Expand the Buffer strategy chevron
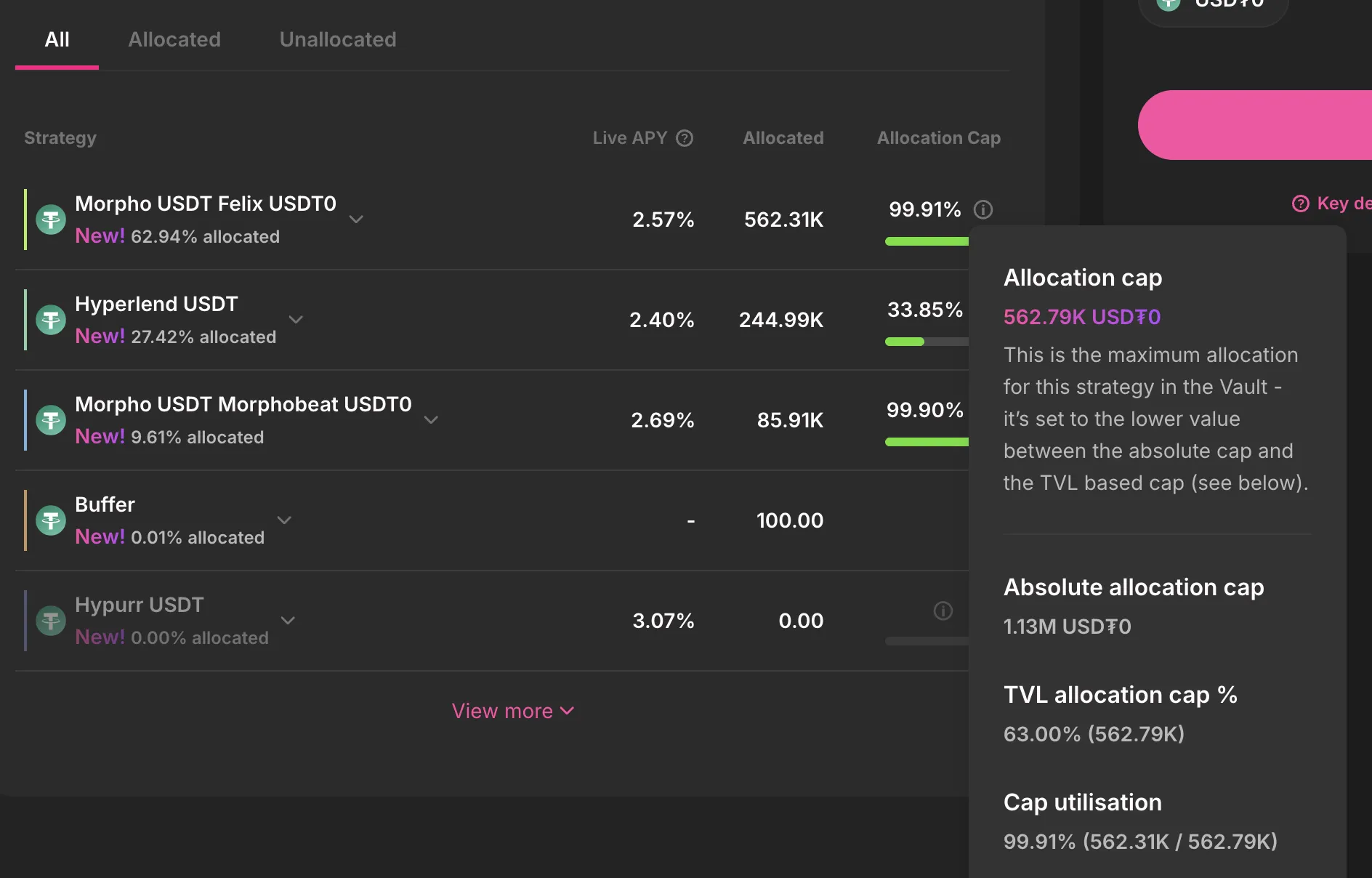 coord(284,520)
